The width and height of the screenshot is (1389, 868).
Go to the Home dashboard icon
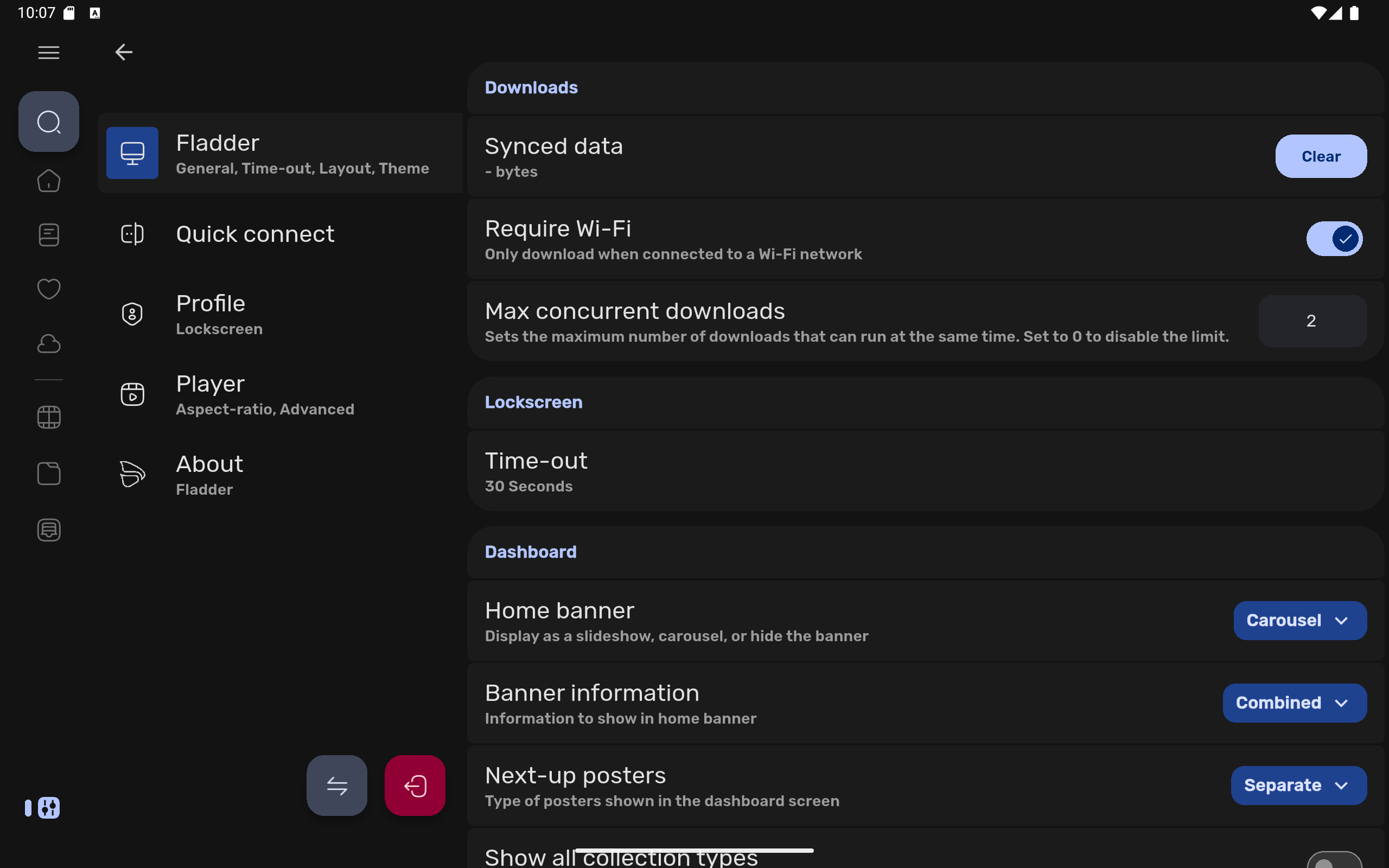49,181
